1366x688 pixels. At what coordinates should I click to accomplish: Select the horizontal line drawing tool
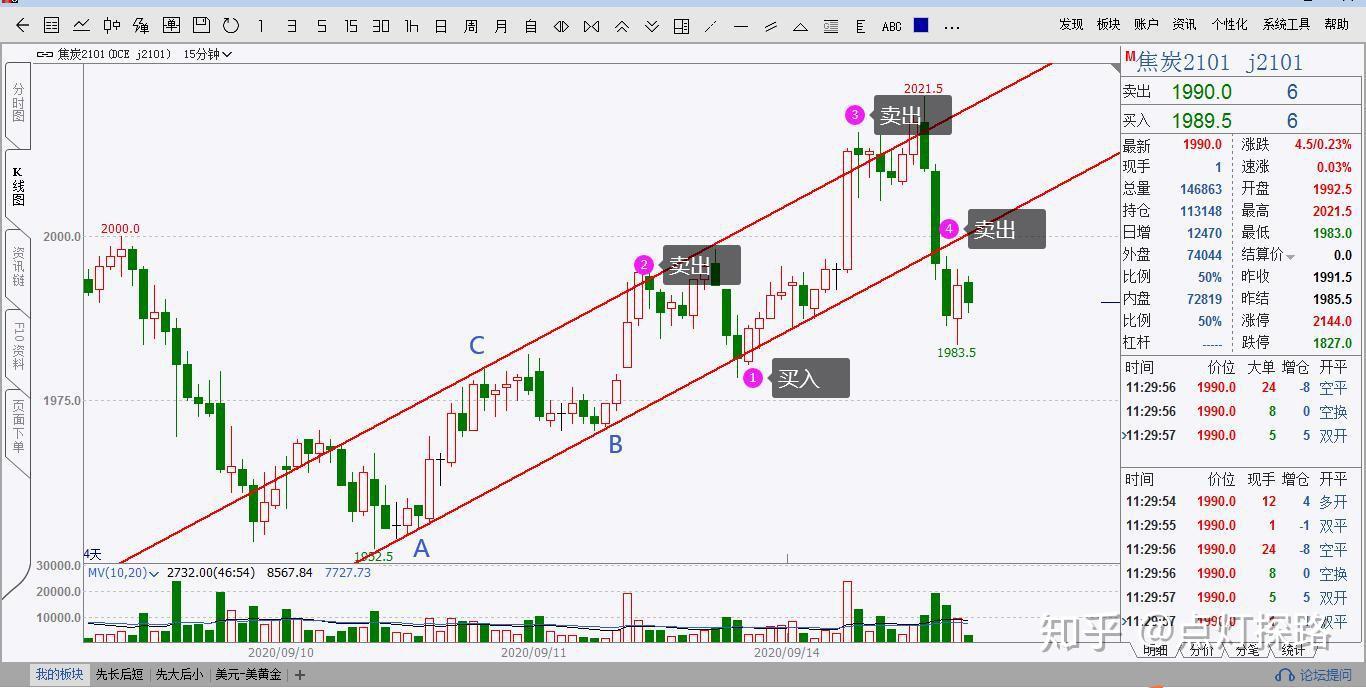(741, 26)
